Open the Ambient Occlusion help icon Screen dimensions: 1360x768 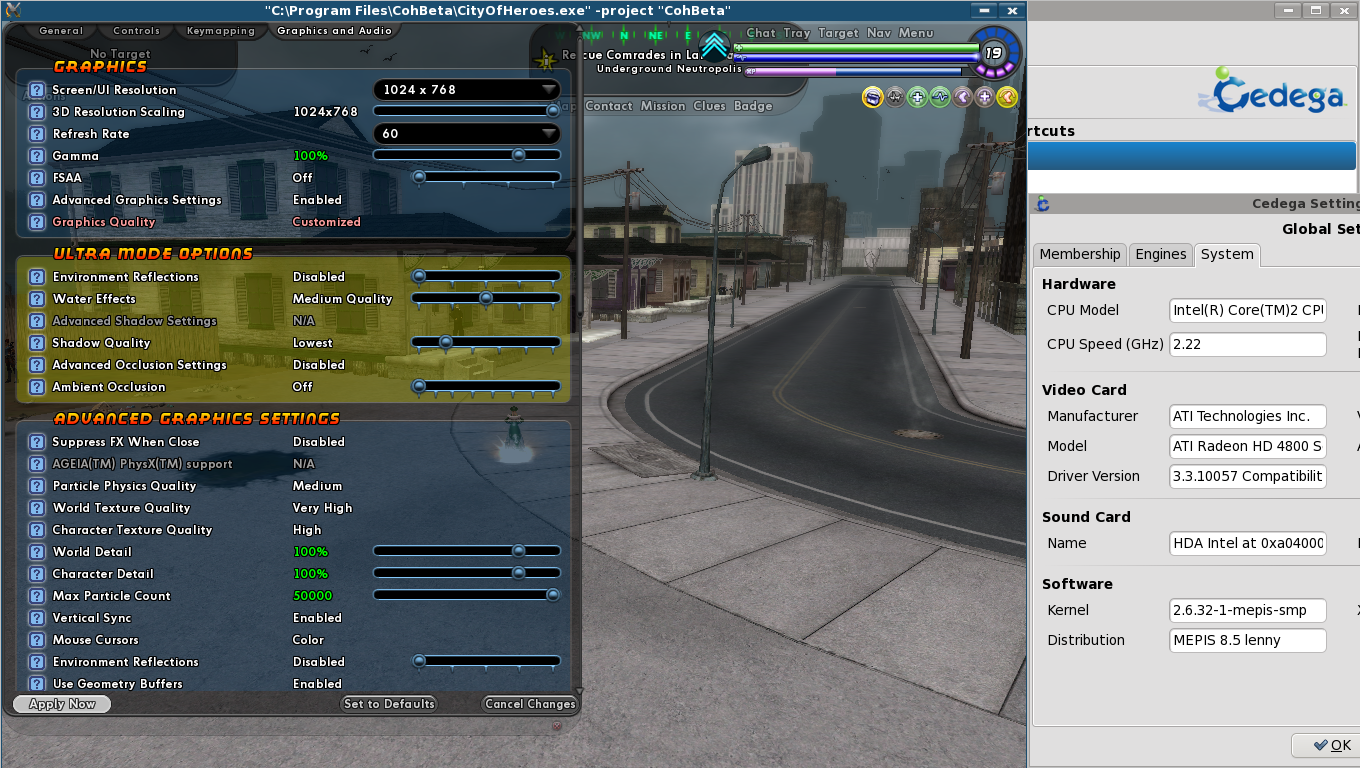point(37,387)
